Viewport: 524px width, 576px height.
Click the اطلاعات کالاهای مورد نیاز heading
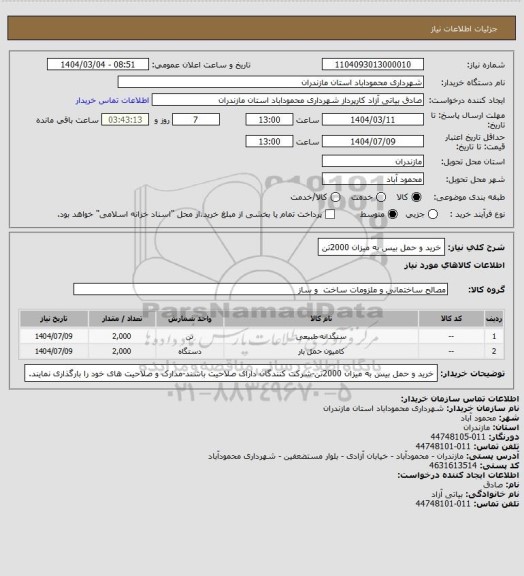454,265
